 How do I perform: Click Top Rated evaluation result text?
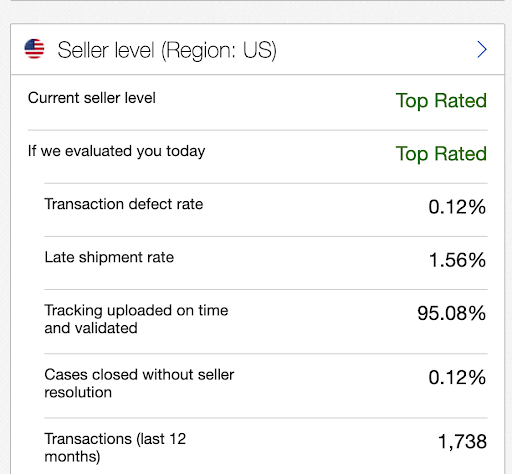coord(441,154)
